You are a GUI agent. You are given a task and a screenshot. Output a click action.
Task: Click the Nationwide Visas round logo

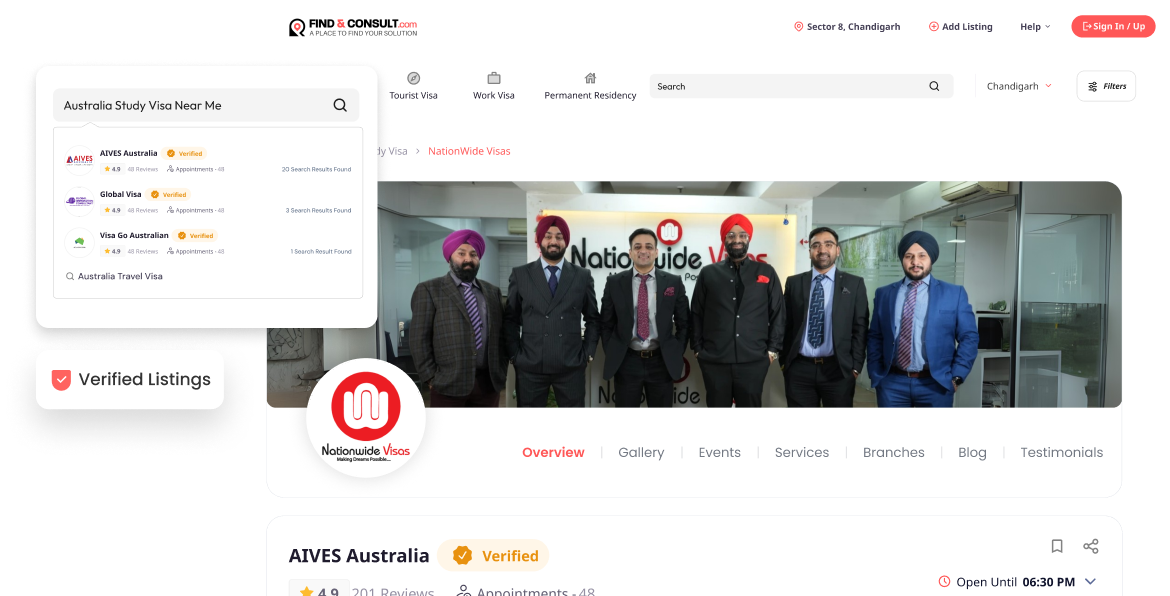coord(366,418)
